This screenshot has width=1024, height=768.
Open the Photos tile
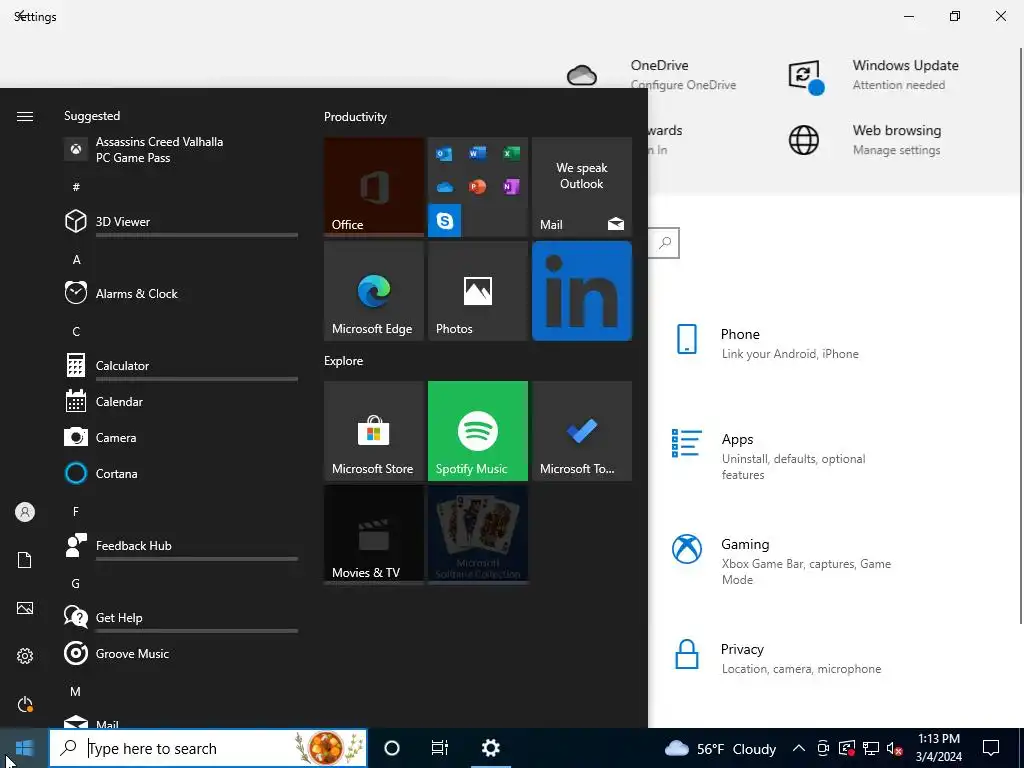click(478, 291)
